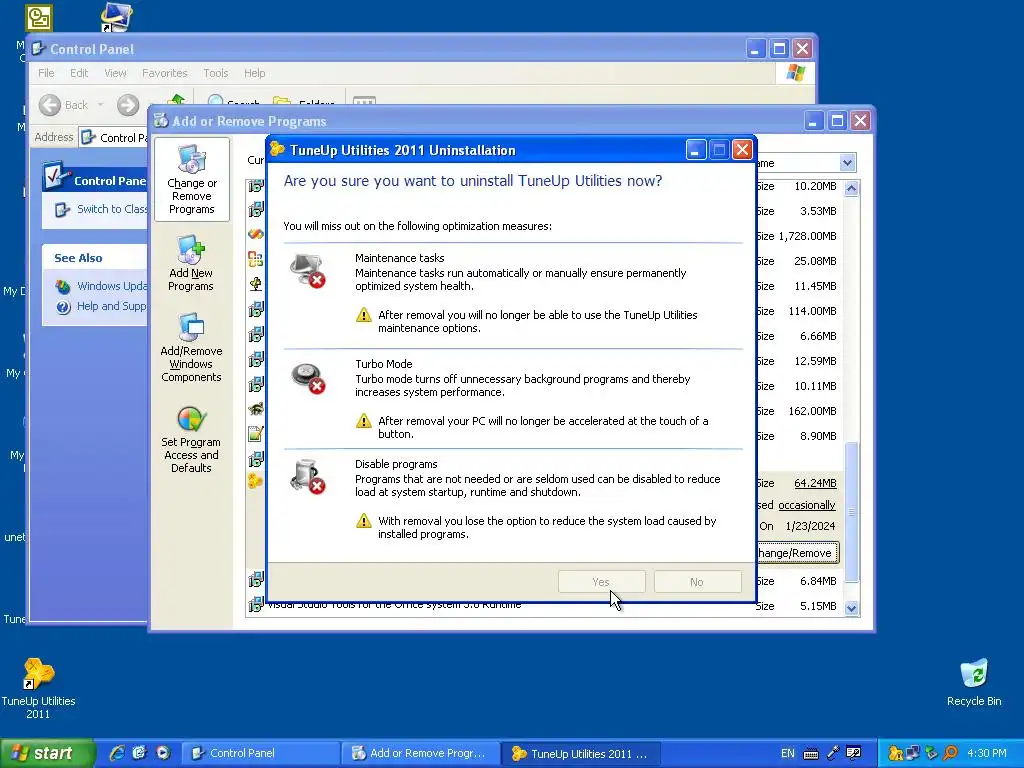Open Add/Remove Windows Components icon
This screenshot has height=768, width=1024.
click(x=191, y=347)
